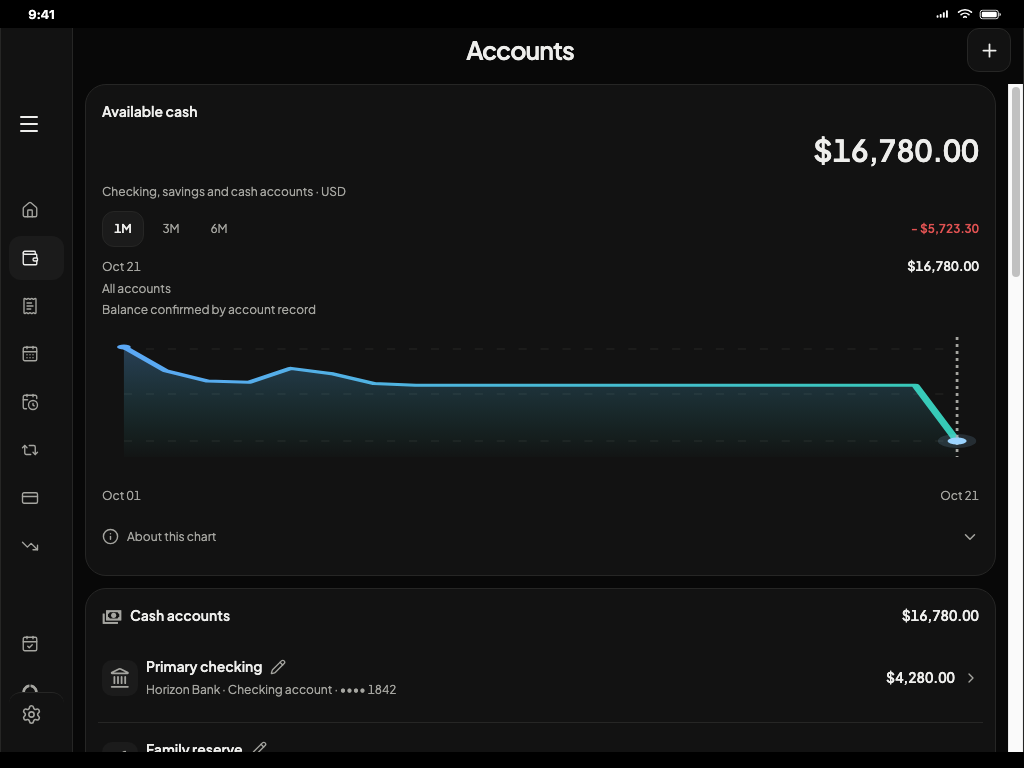The height and width of the screenshot is (768, 1024).
Task: Click the info icon beside About this chart
Action: (110, 536)
